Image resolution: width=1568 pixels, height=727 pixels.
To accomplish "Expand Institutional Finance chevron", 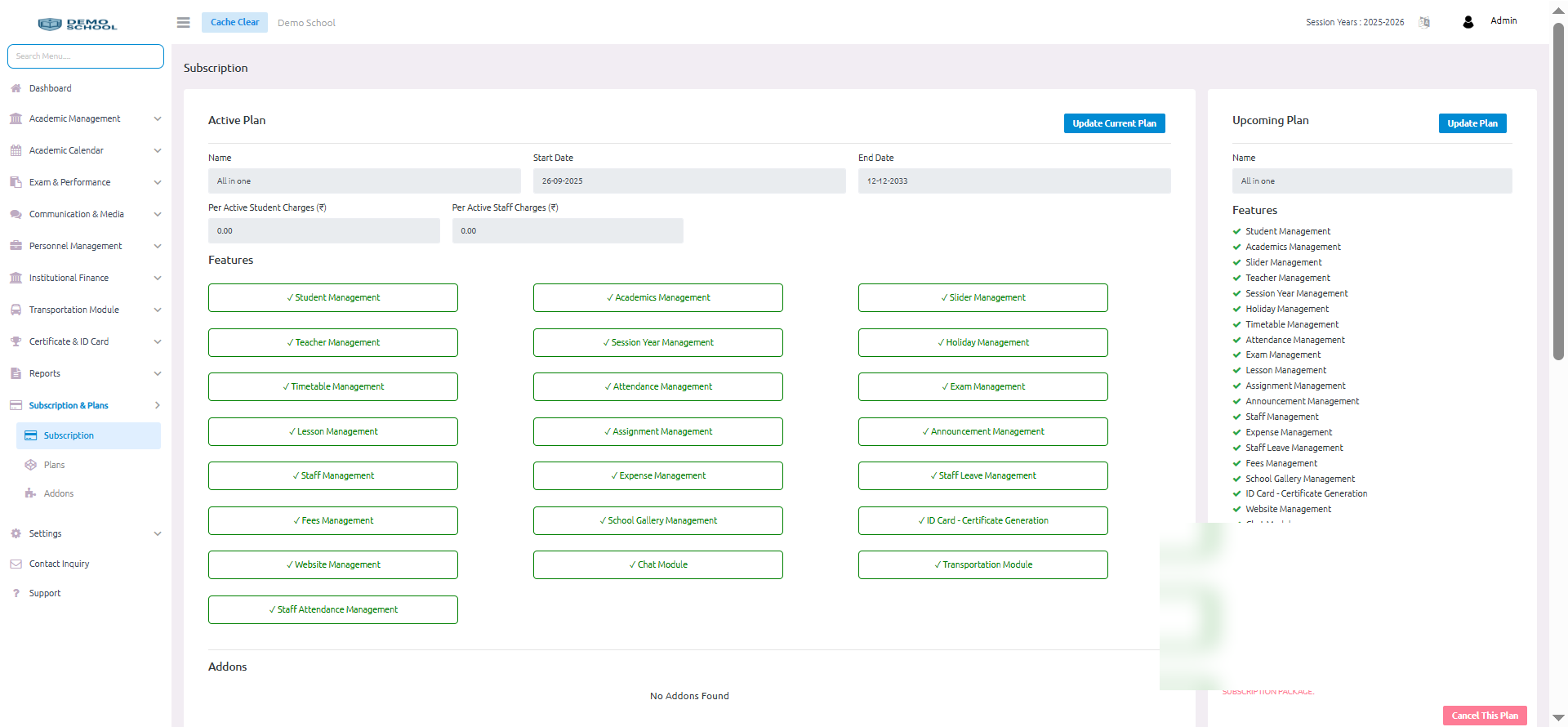I will tap(158, 278).
